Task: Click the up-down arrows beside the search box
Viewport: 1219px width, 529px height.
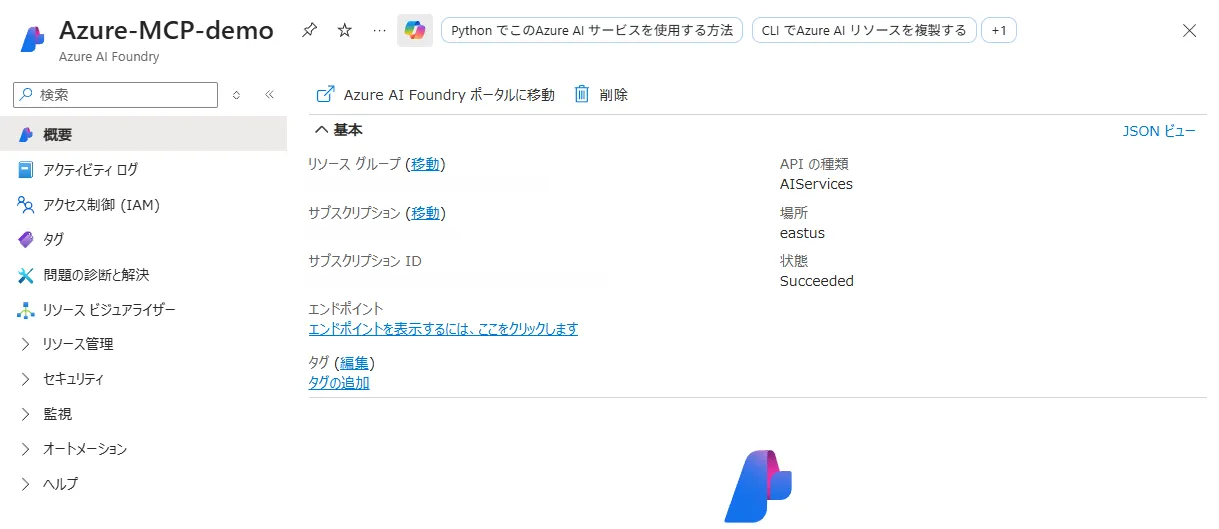Action: (x=237, y=95)
